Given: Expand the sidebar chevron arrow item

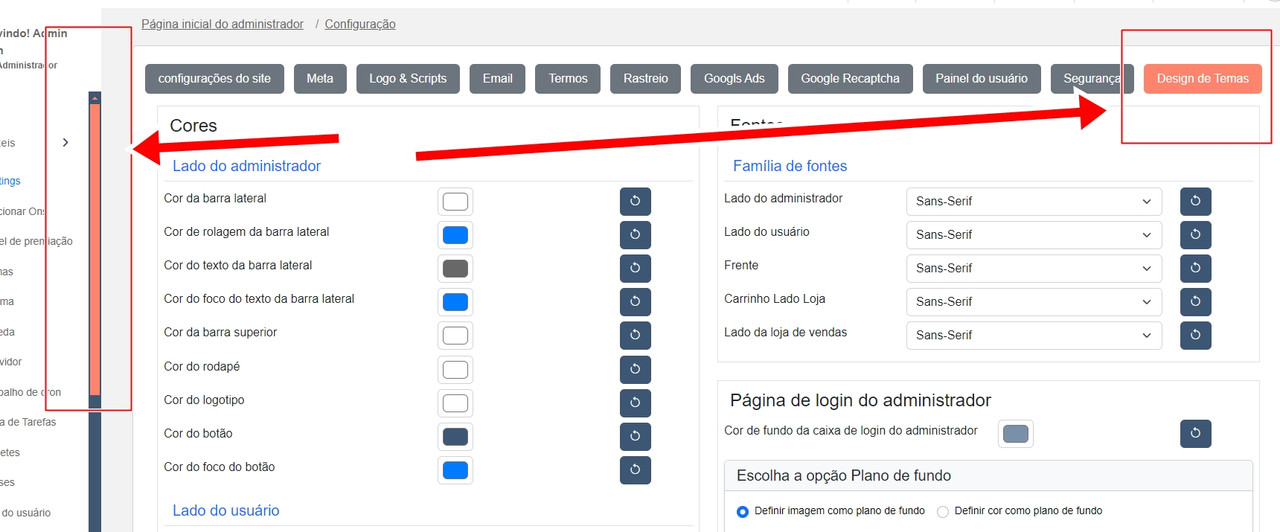Looking at the screenshot, I should 66,143.
